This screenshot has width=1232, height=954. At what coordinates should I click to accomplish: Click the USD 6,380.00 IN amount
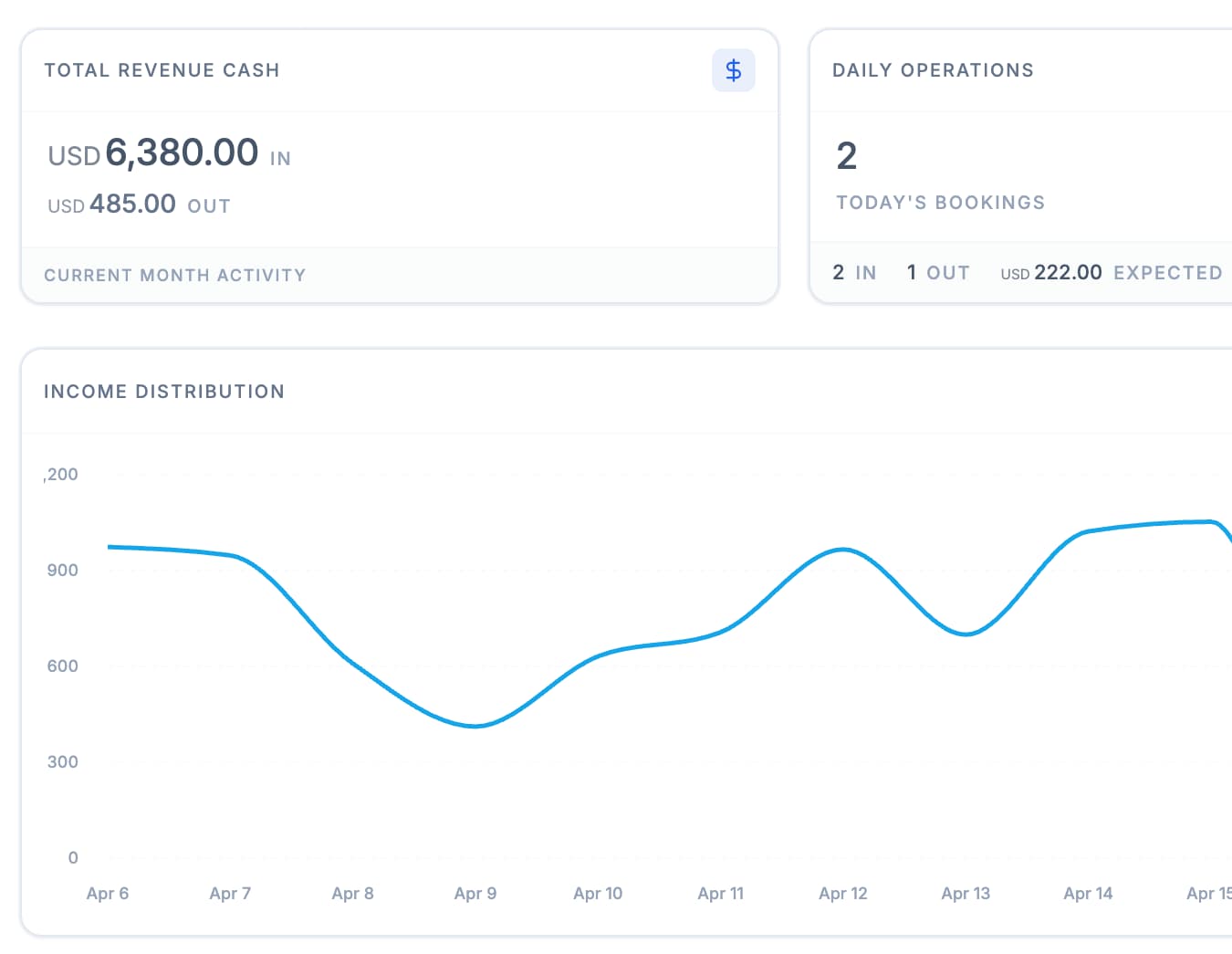(x=167, y=153)
